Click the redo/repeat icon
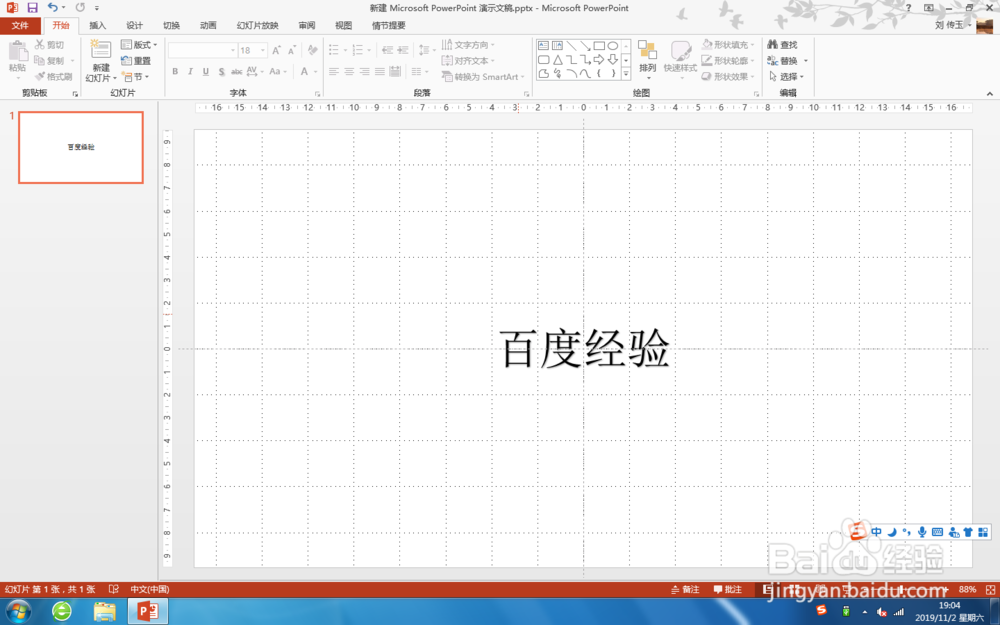This screenshot has height=625, width=1000. click(x=80, y=8)
